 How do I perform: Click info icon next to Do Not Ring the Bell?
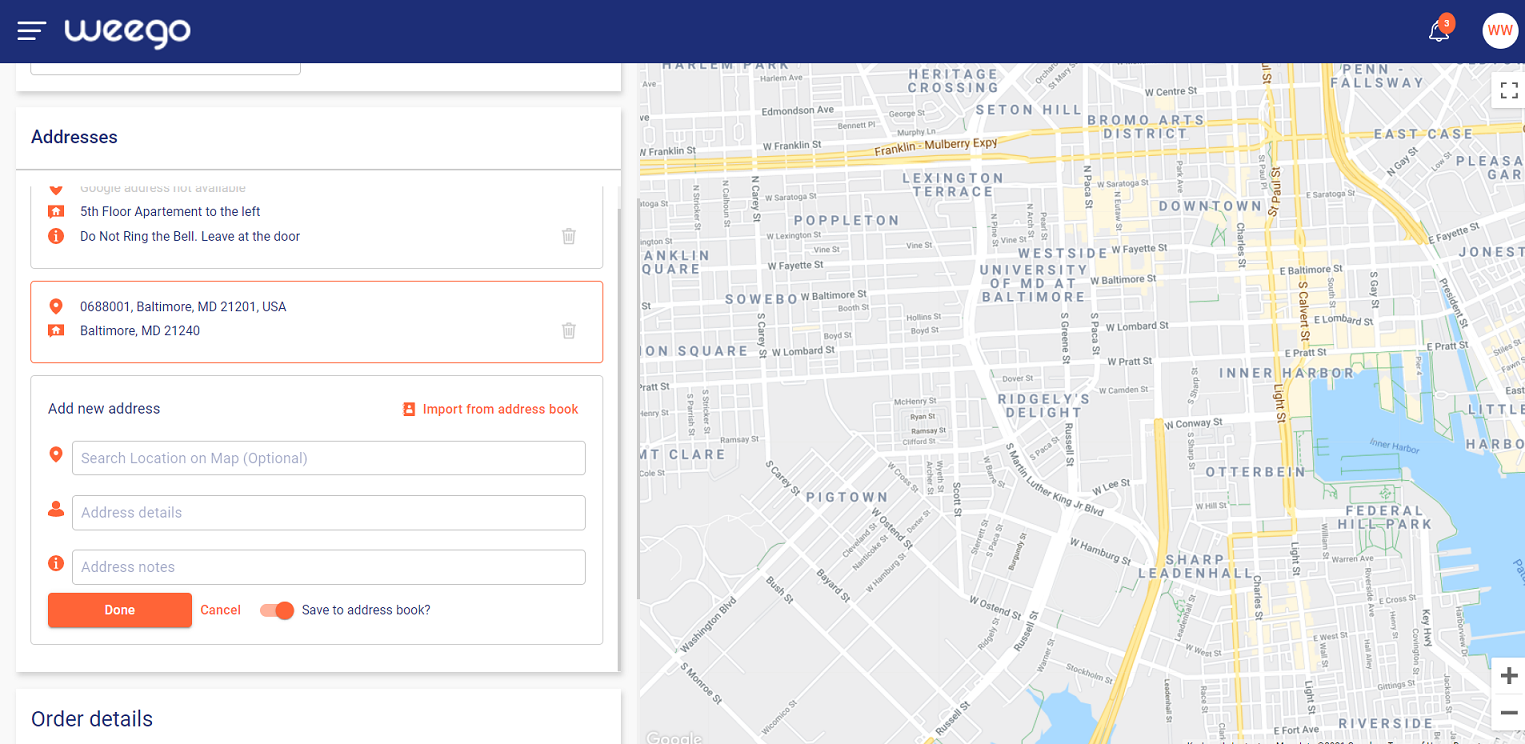tap(56, 236)
